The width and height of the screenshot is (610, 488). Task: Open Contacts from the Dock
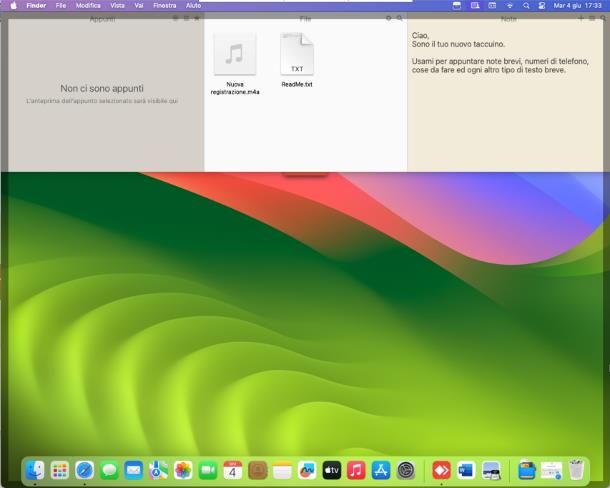tap(258, 470)
